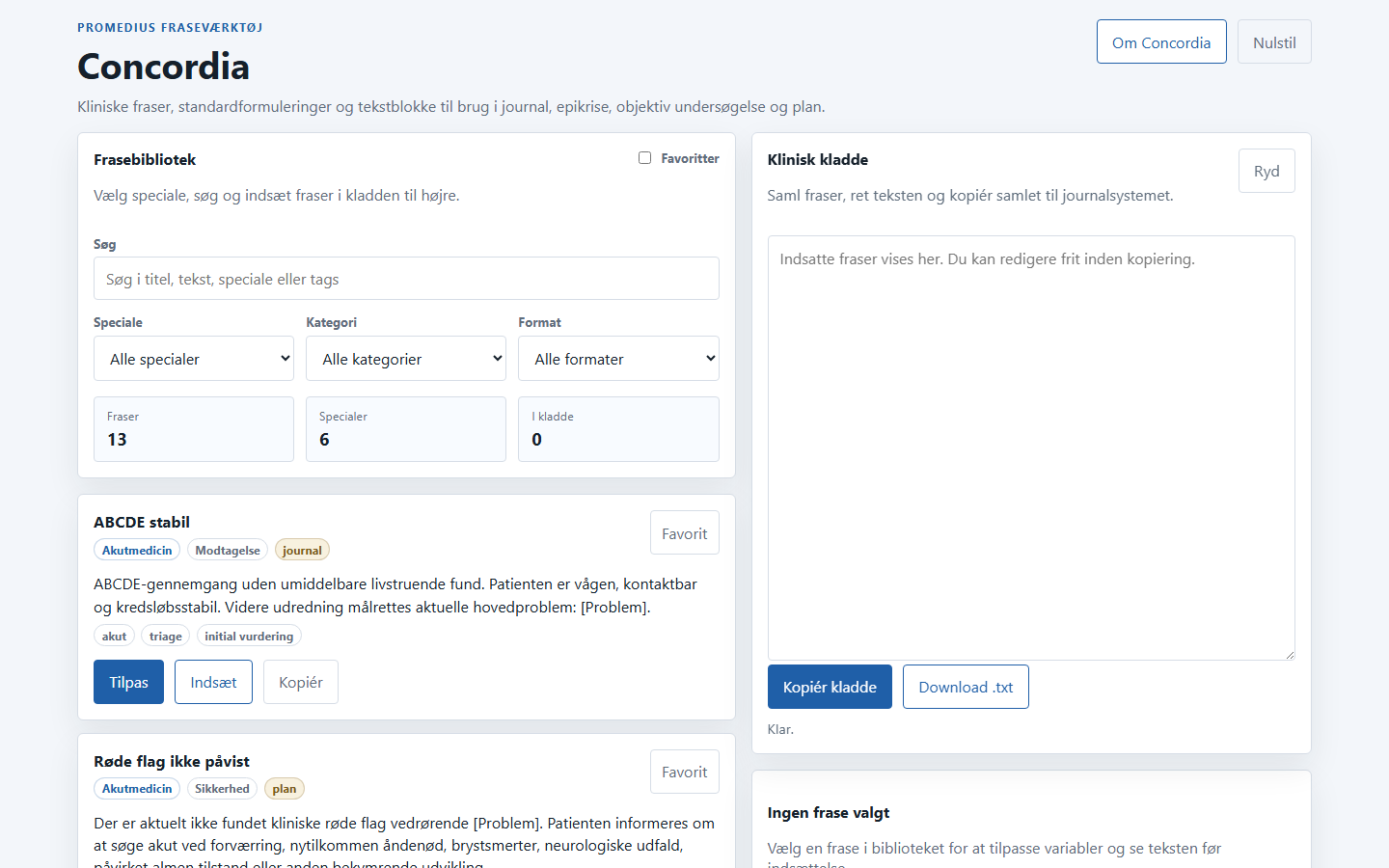Image resolution: width=1389 pixels, height=868 pixels.
Task: Click the Sikkerhed category badge
Action: 222,789
